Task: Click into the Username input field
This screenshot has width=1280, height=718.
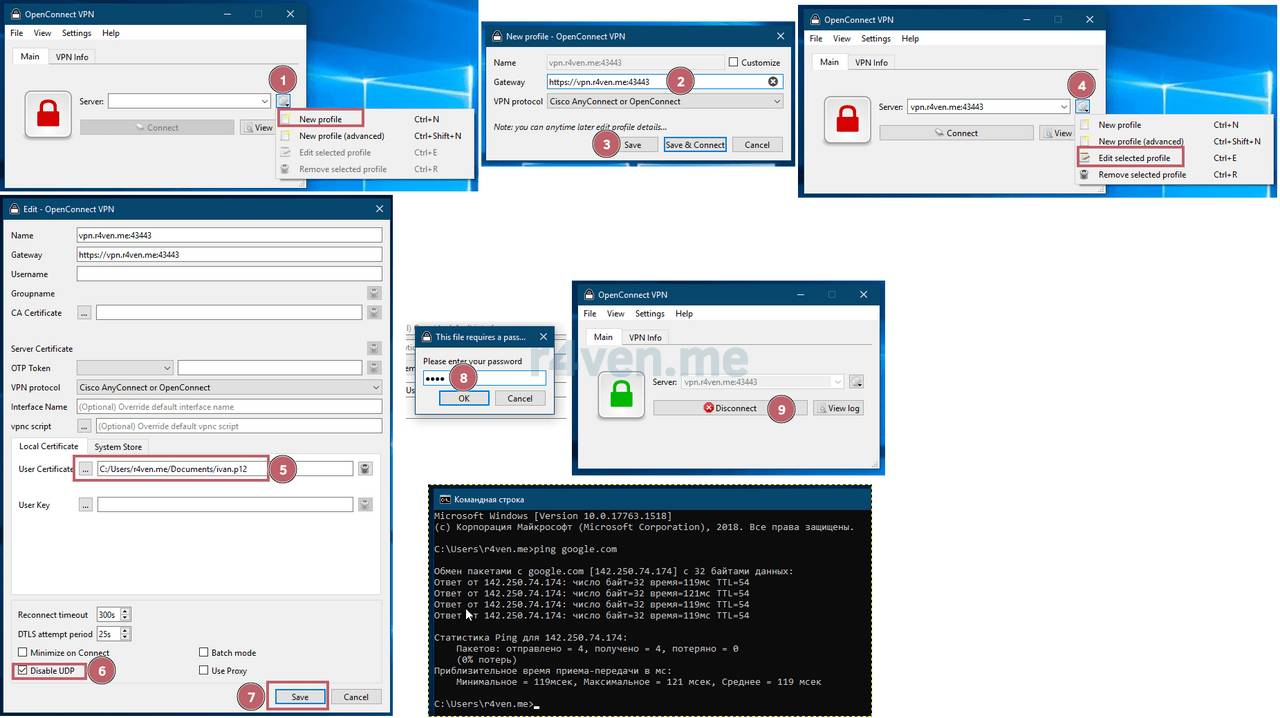Action: pos(229,274)
